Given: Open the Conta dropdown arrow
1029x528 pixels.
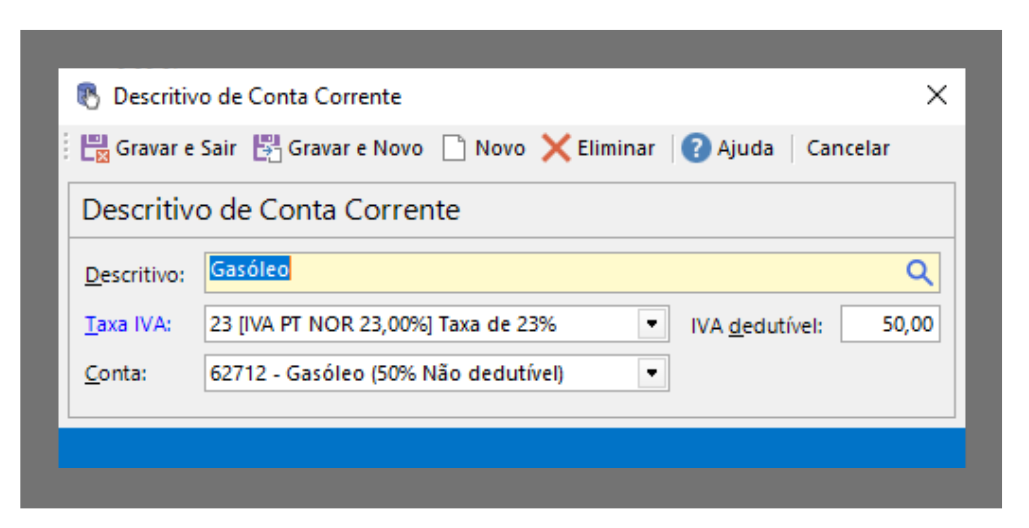Looking at the screenshot, I should 652,373.
